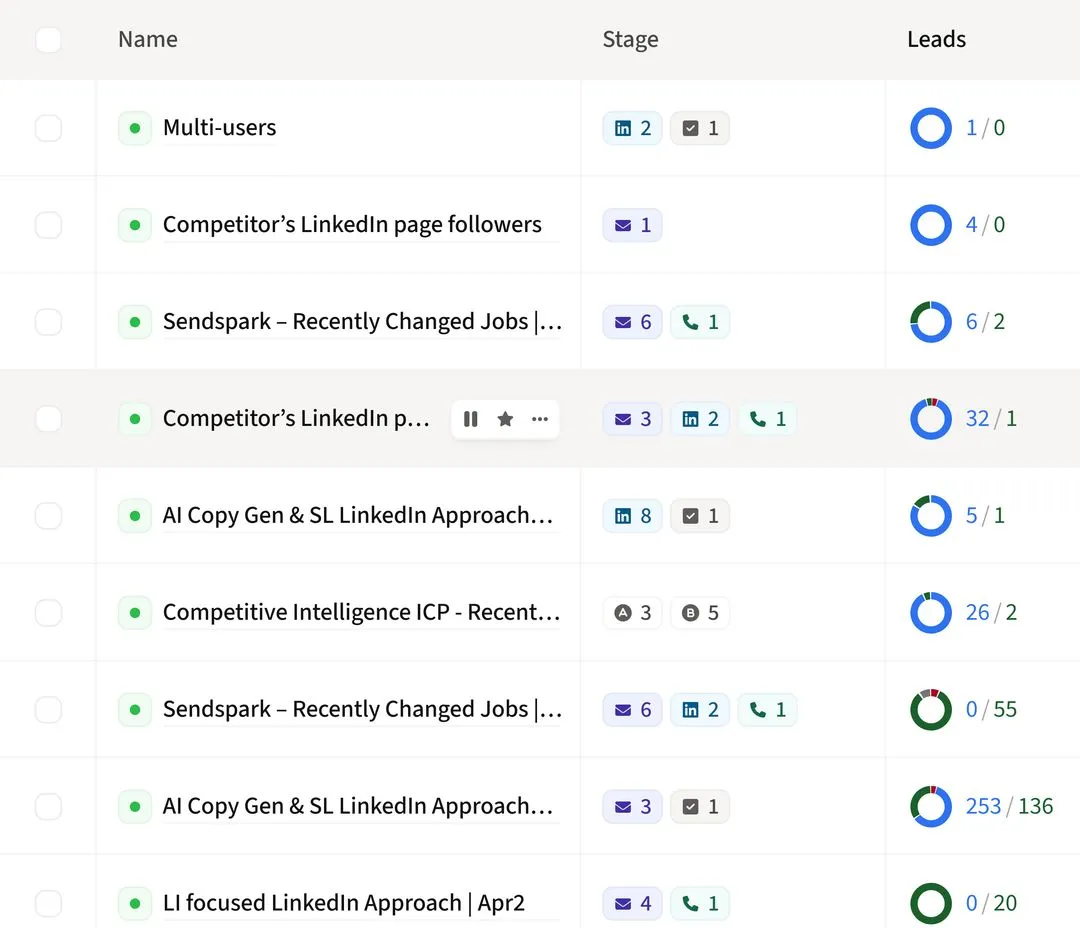Image resolution: width=1080 pixels, height=928 pixels.
Task: Click email 6 chip in the 6 / 2 Sendspark row
Action: (x=632, y=322)
